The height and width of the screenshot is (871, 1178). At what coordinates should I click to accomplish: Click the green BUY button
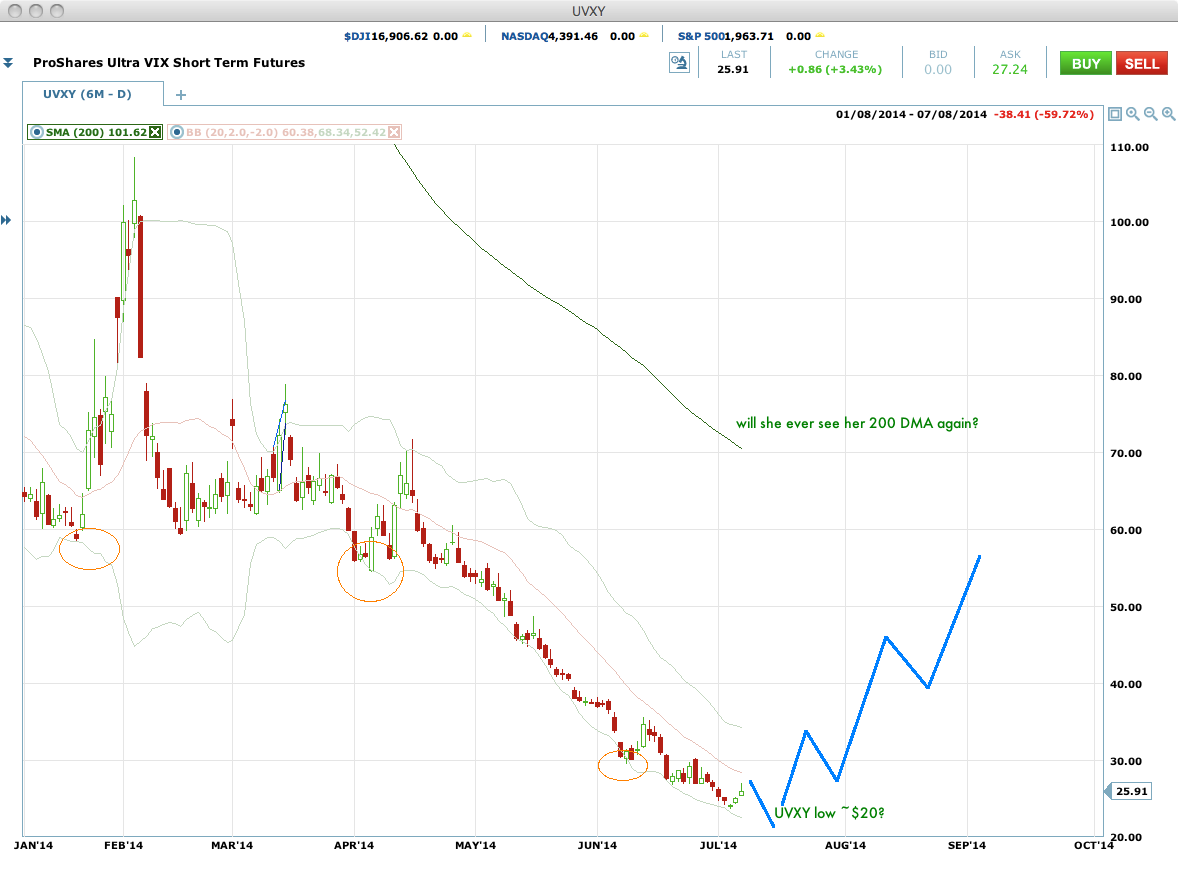pos(1085,64)
